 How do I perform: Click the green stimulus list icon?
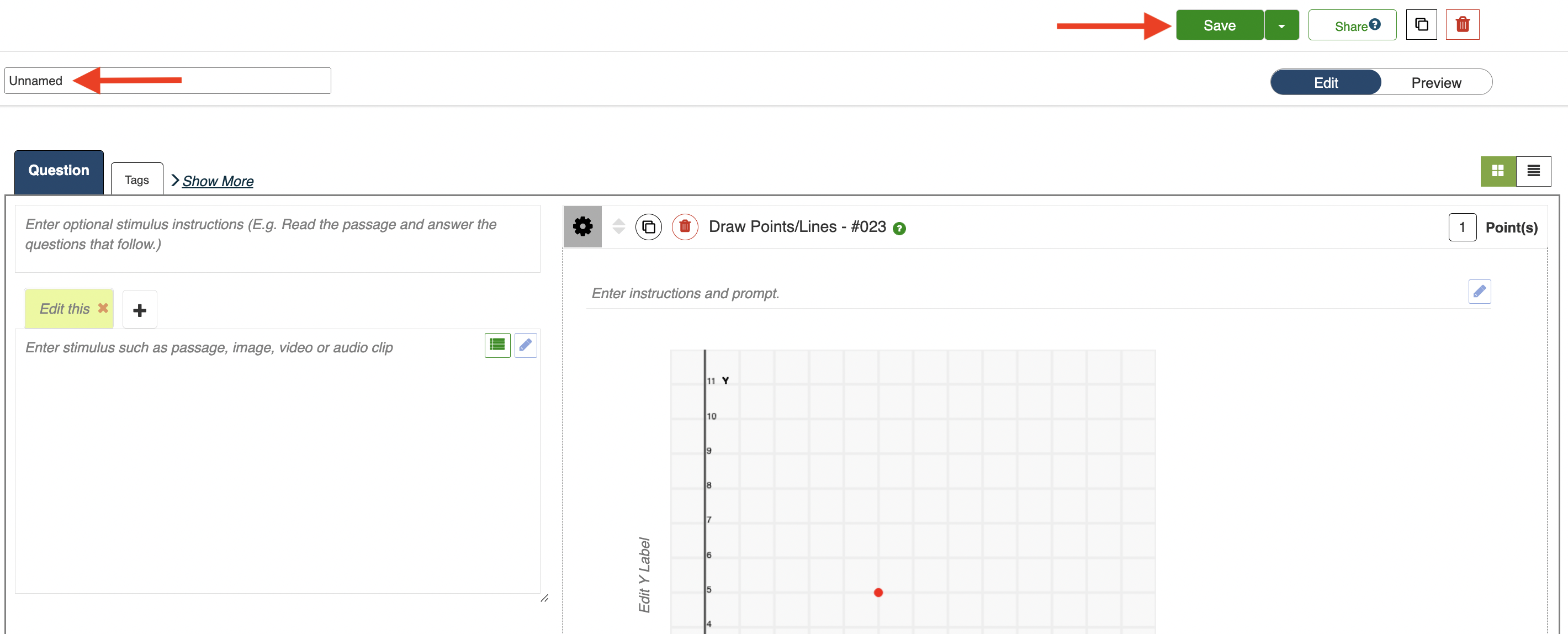497,345
